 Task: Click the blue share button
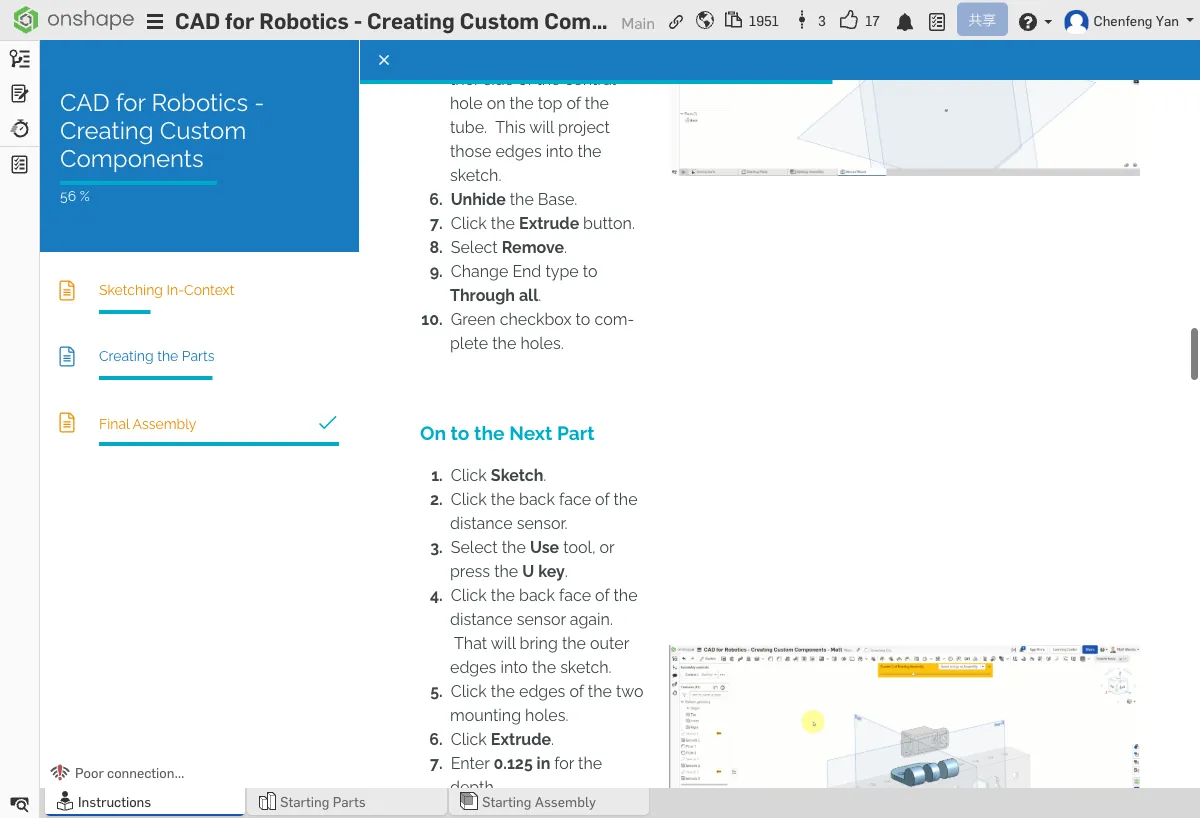click(981, 20)
